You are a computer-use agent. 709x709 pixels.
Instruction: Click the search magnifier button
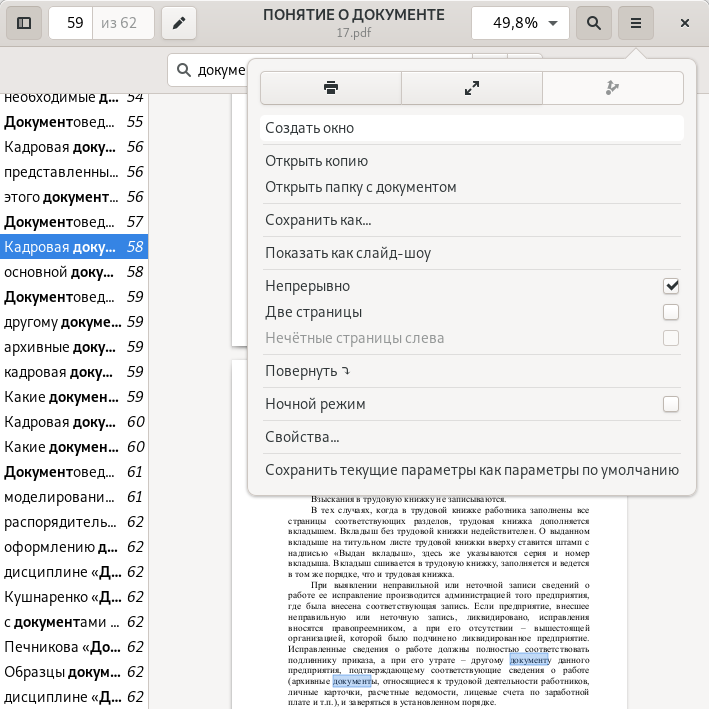tap(594, 23)
